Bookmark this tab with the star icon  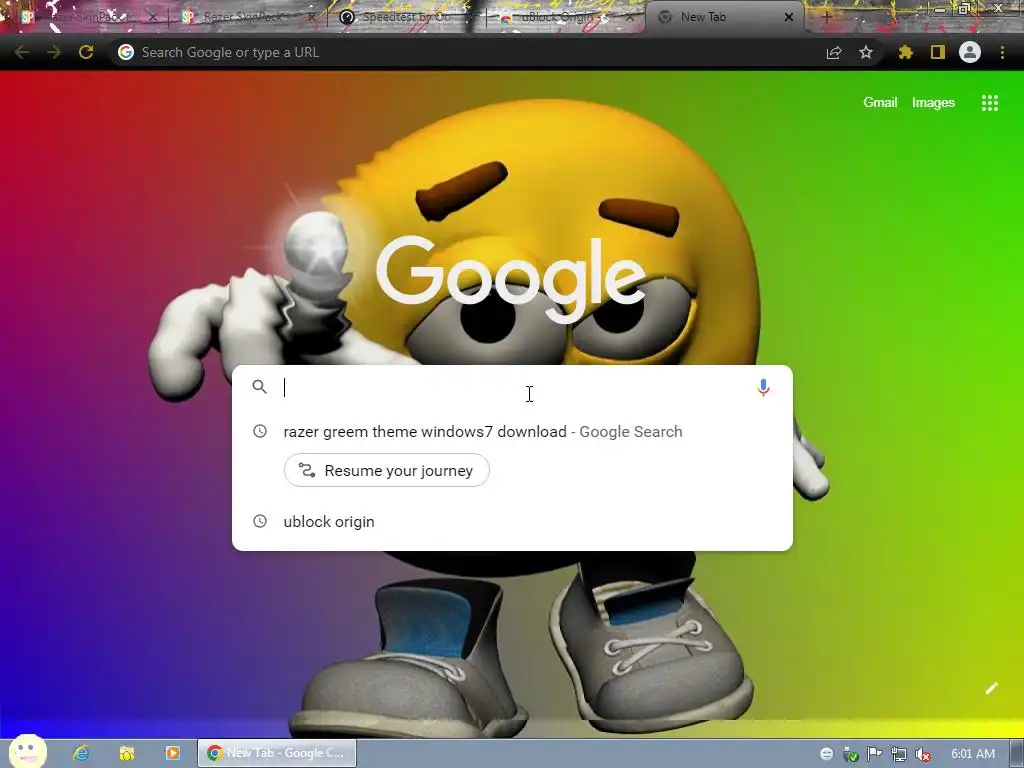(866, 52)
